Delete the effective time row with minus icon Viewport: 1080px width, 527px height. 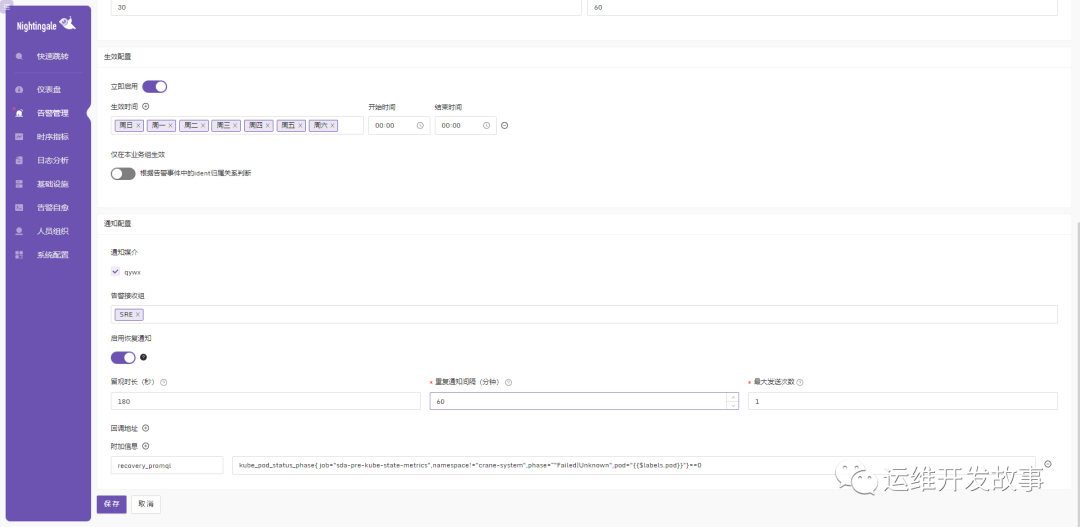[504, 125]
